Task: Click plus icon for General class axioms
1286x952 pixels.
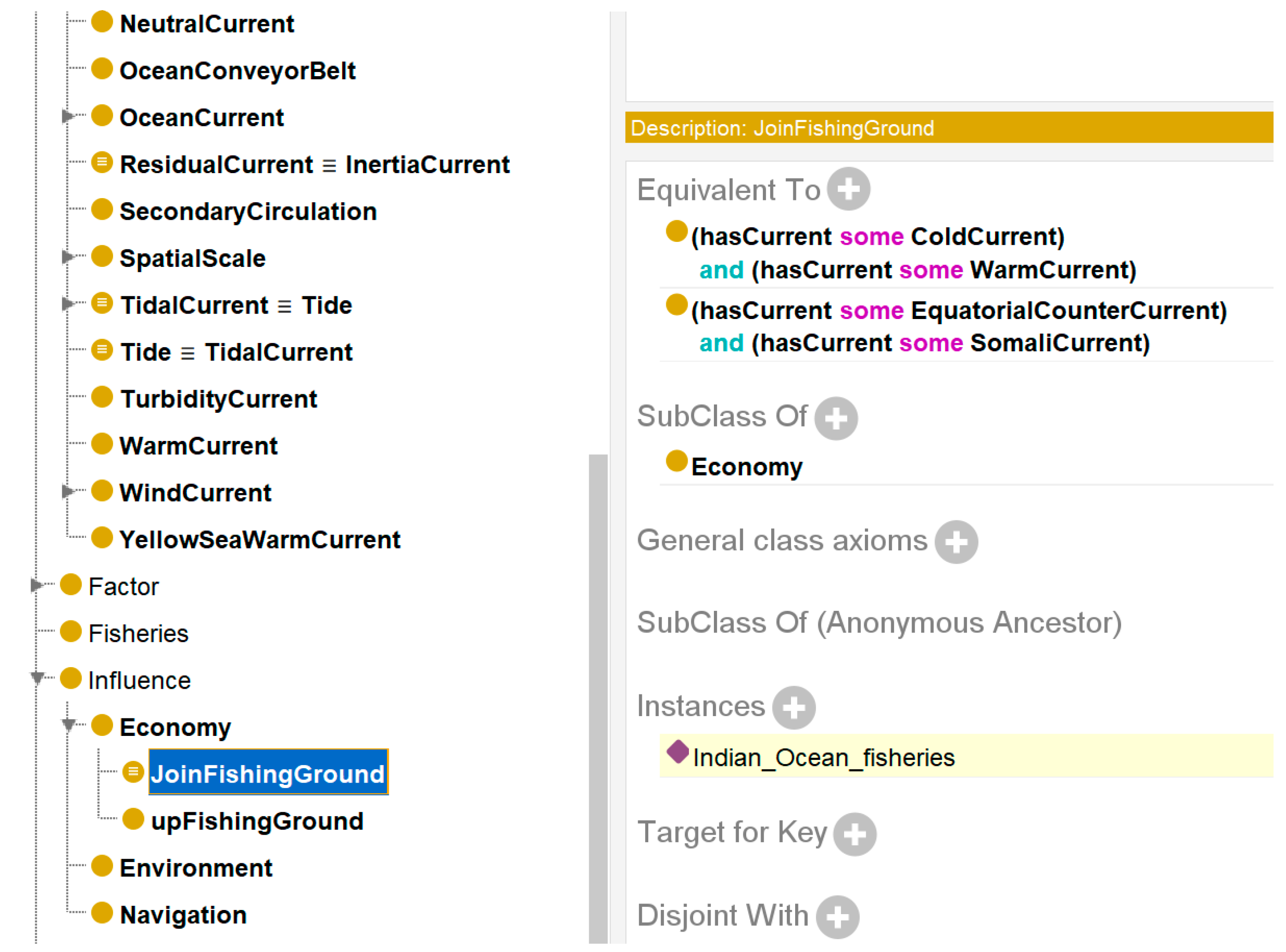Action: [x=956, y=542]
